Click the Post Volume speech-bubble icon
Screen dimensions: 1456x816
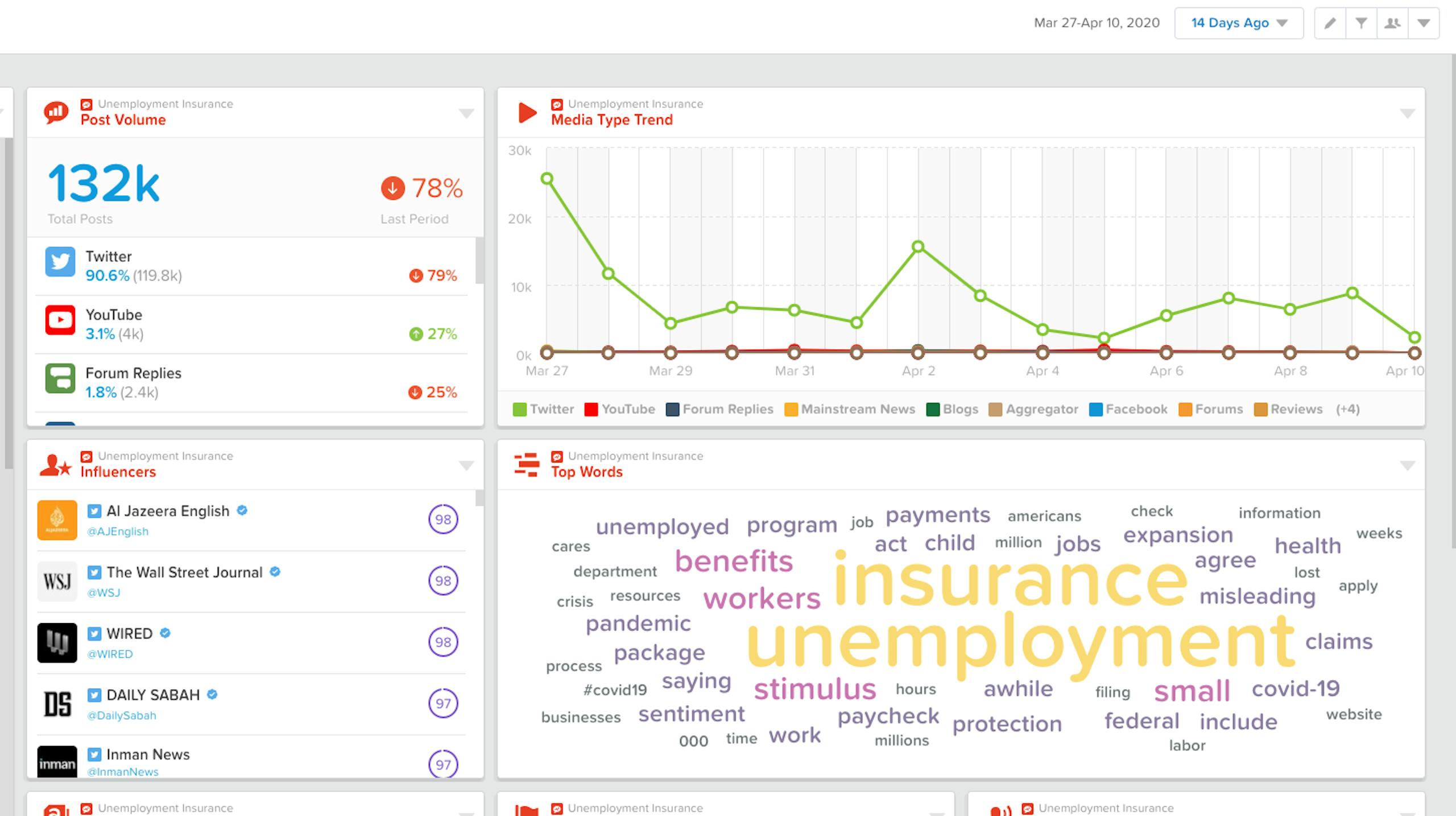click(56, 112)
